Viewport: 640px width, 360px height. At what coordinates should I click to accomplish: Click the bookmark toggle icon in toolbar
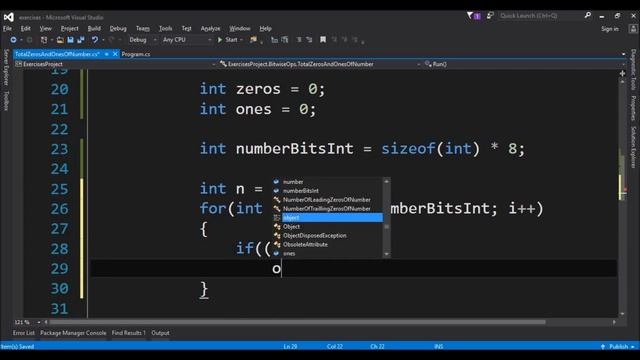tap(323, 40)
